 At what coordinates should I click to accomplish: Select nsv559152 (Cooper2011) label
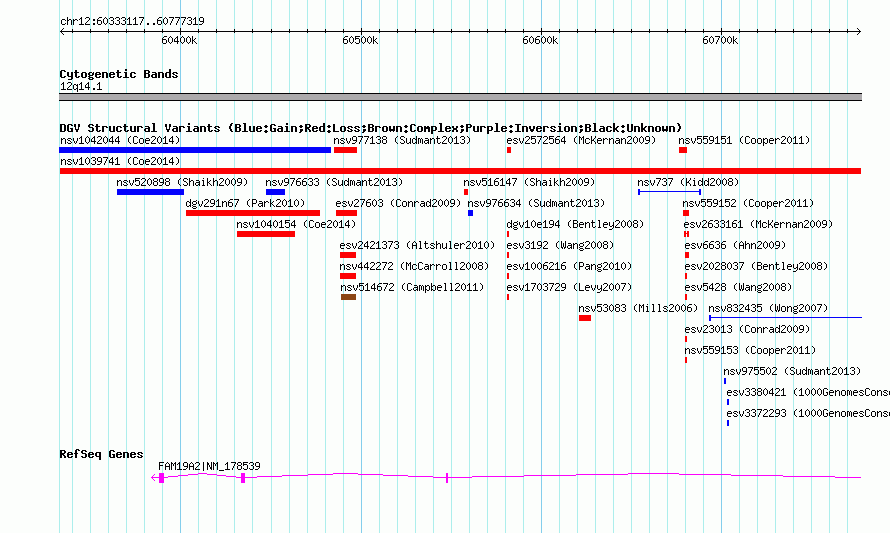pyautogui.click(x=748, y=203)
